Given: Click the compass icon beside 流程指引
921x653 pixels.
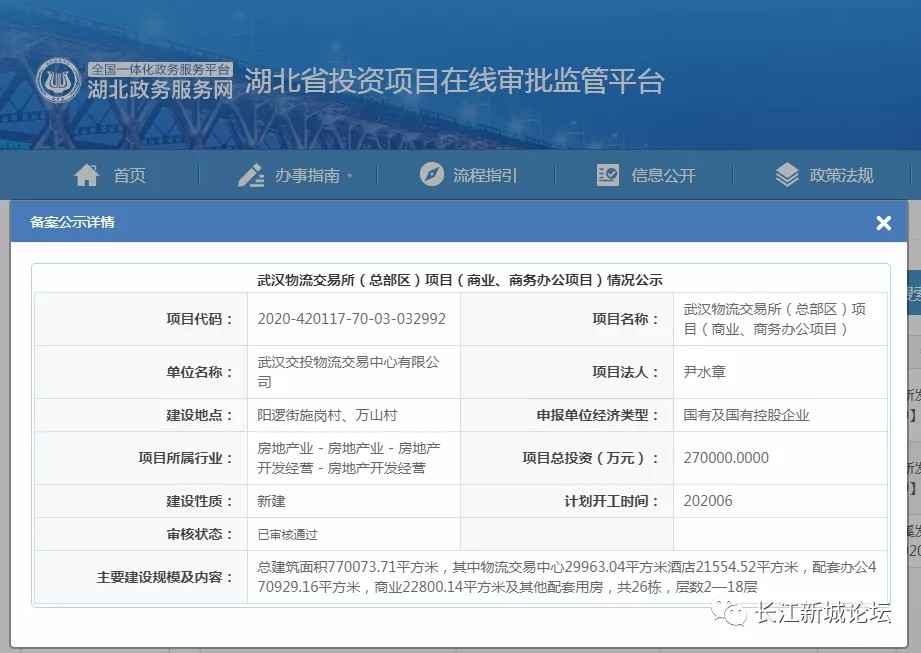Looking at the screenshot, I should [432, 174].
